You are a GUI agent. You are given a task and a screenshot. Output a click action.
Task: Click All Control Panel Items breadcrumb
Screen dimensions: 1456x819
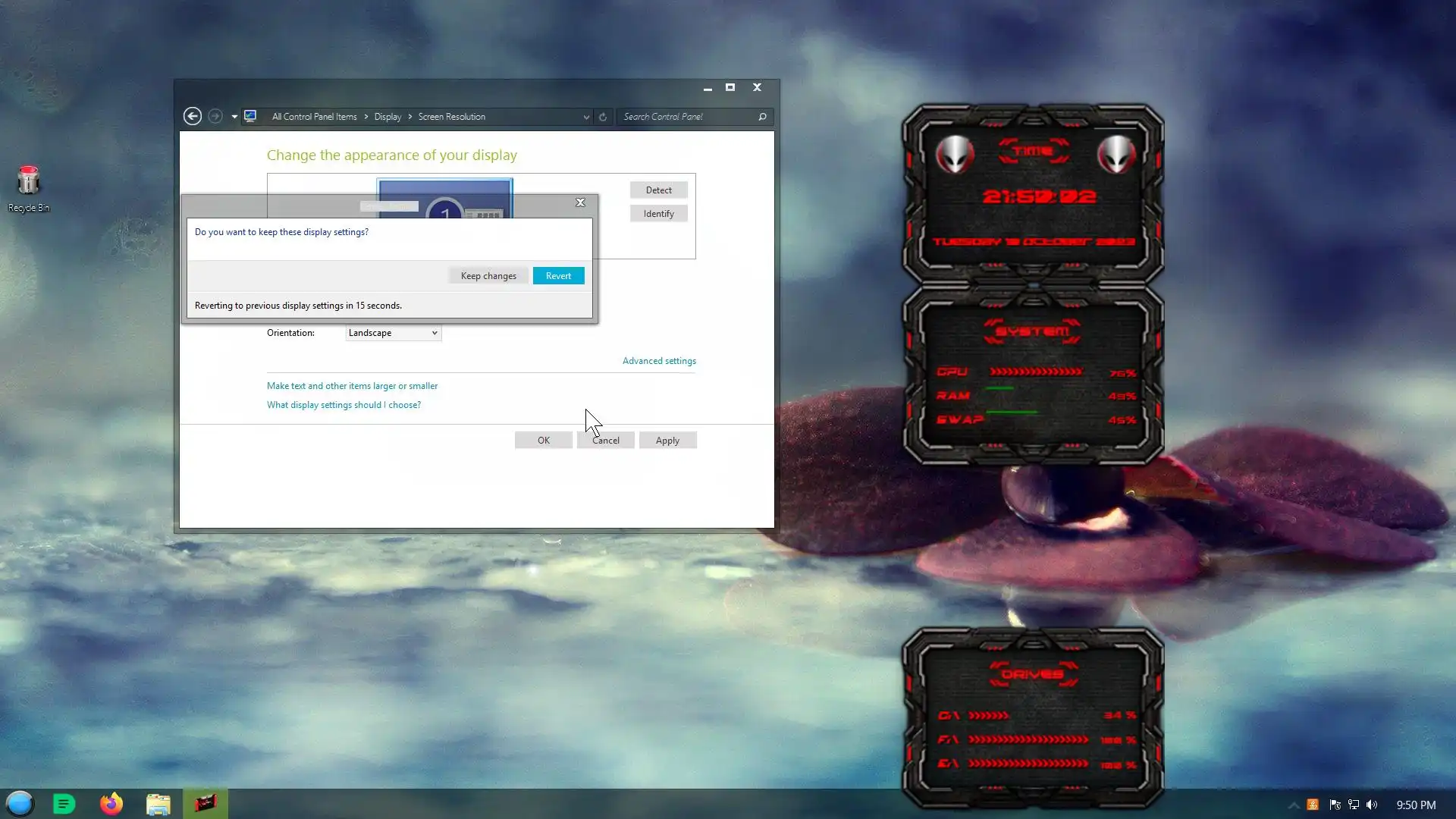(x=314, y=117)
